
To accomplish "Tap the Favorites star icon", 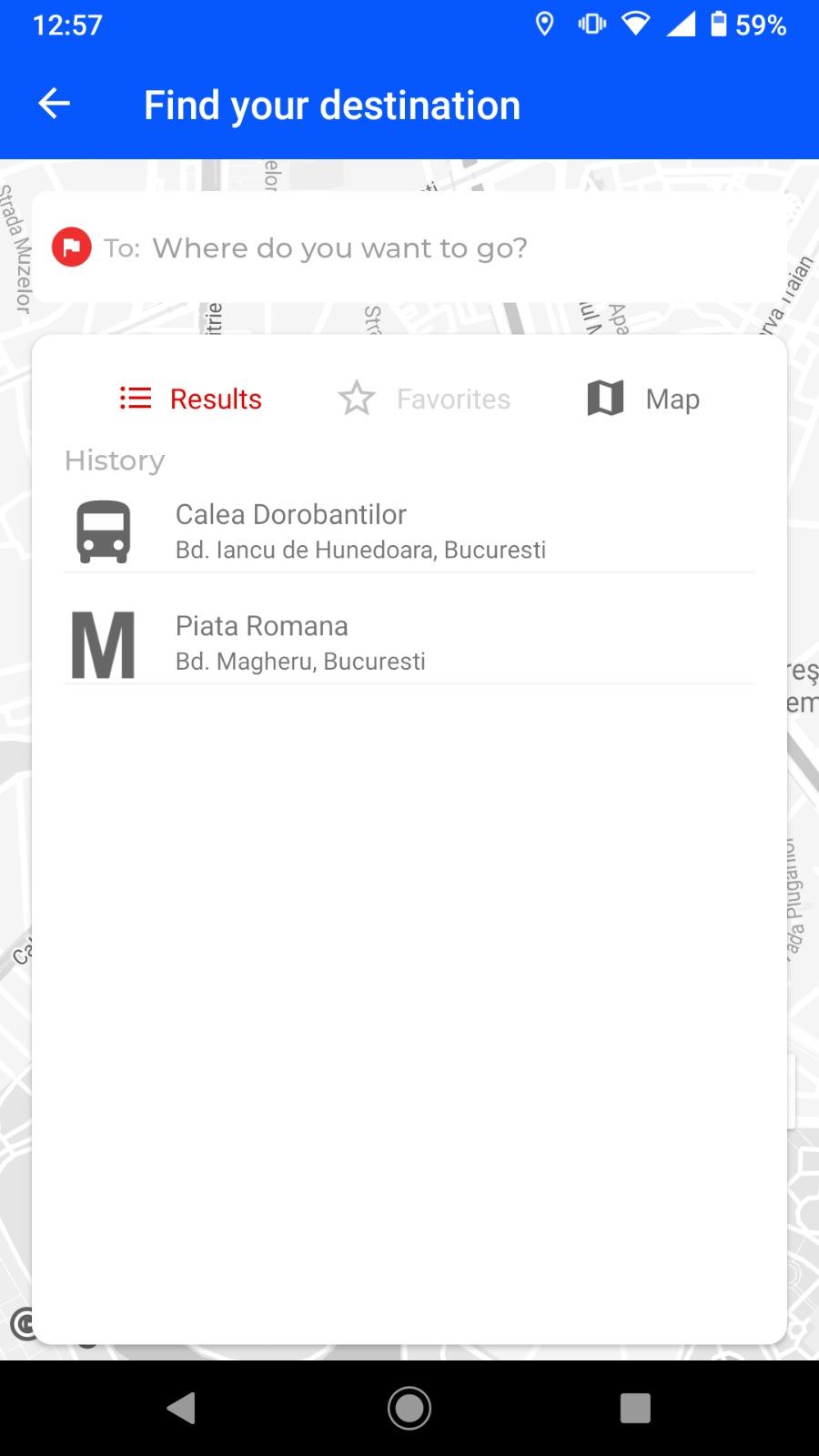I will pos(357,398).
